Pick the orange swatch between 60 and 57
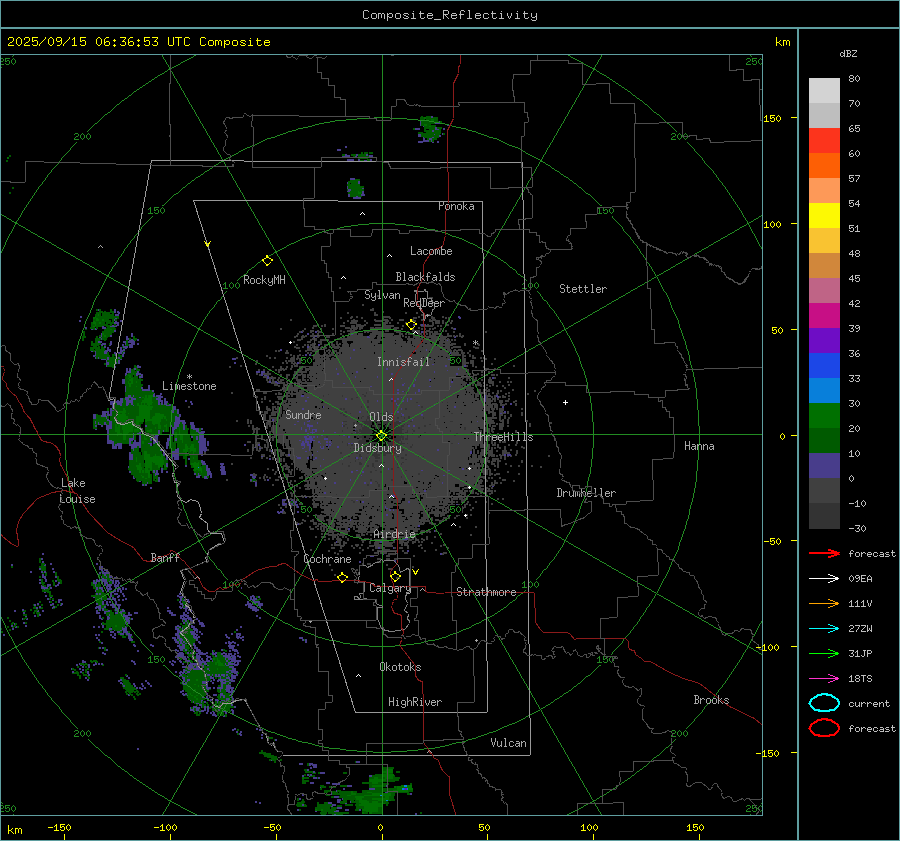900x841 pixels. click(824, 166)
